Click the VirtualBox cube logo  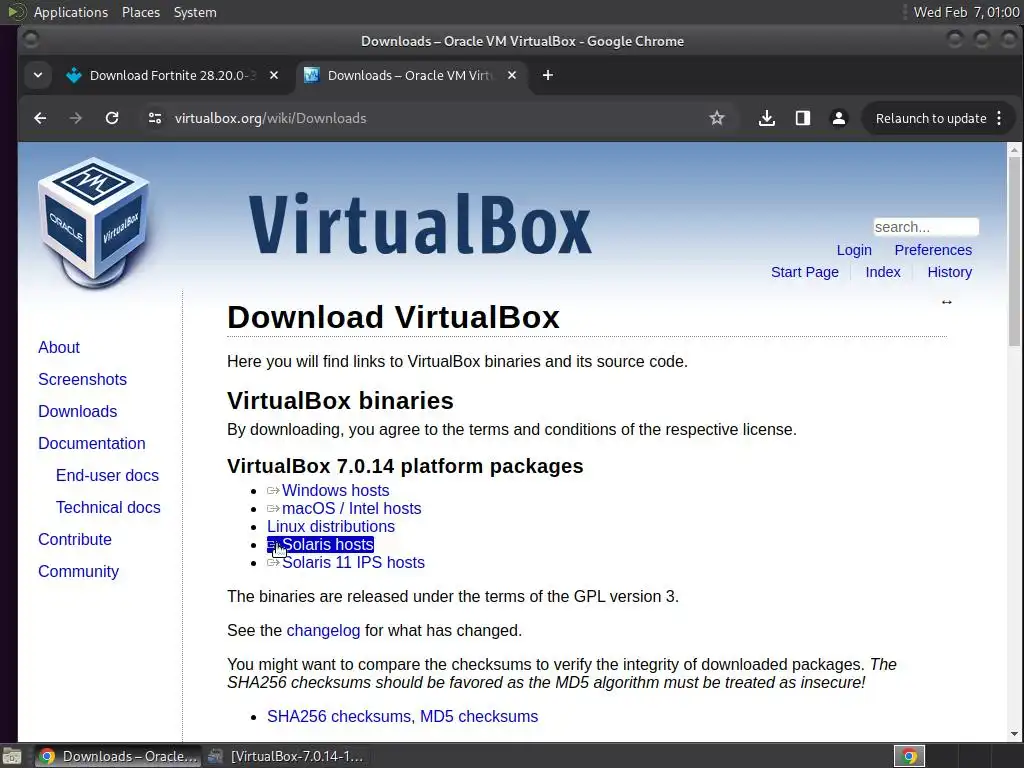click(94, 222)
